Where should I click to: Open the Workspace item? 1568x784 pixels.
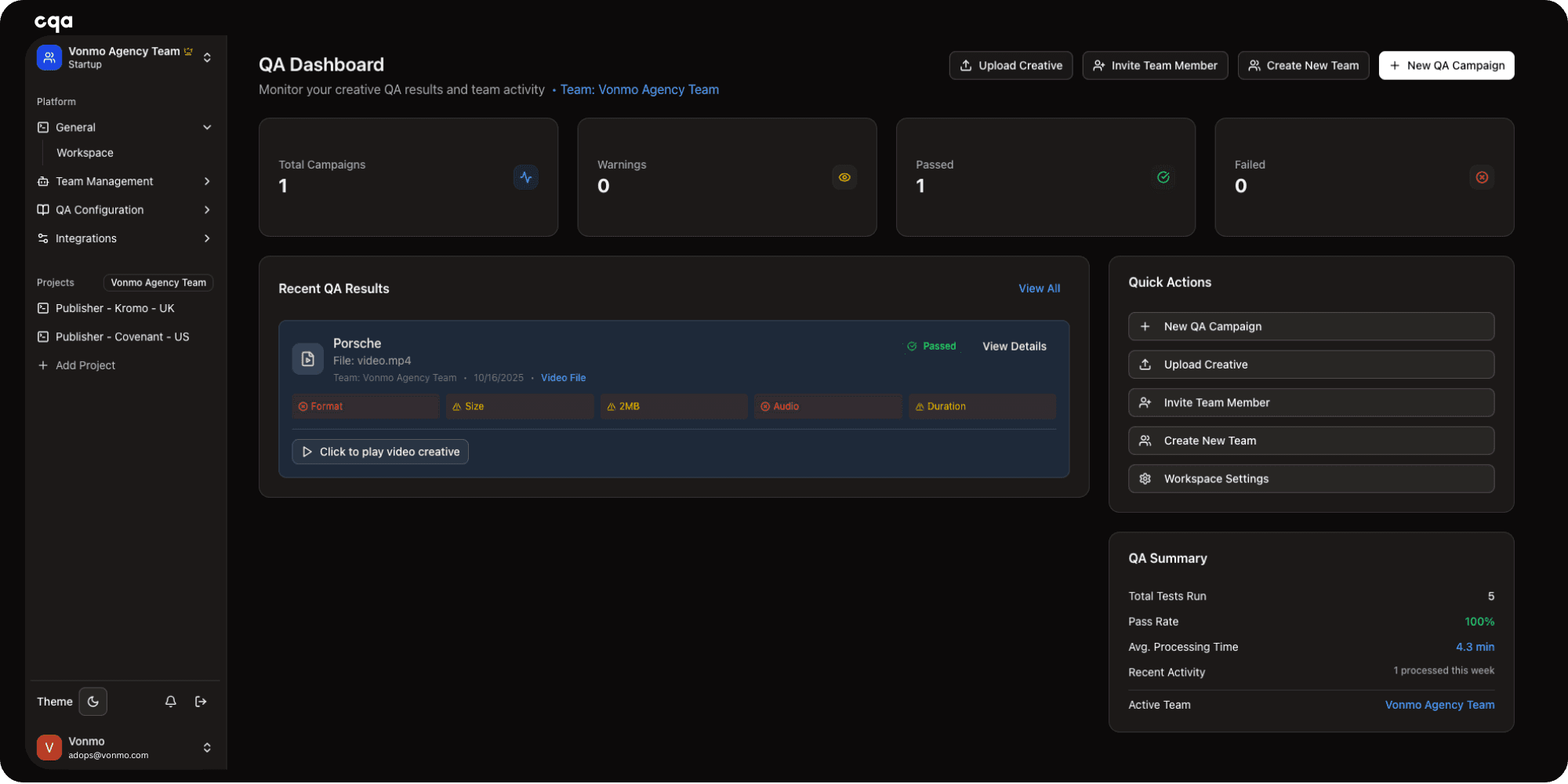(x=85, y=153)
